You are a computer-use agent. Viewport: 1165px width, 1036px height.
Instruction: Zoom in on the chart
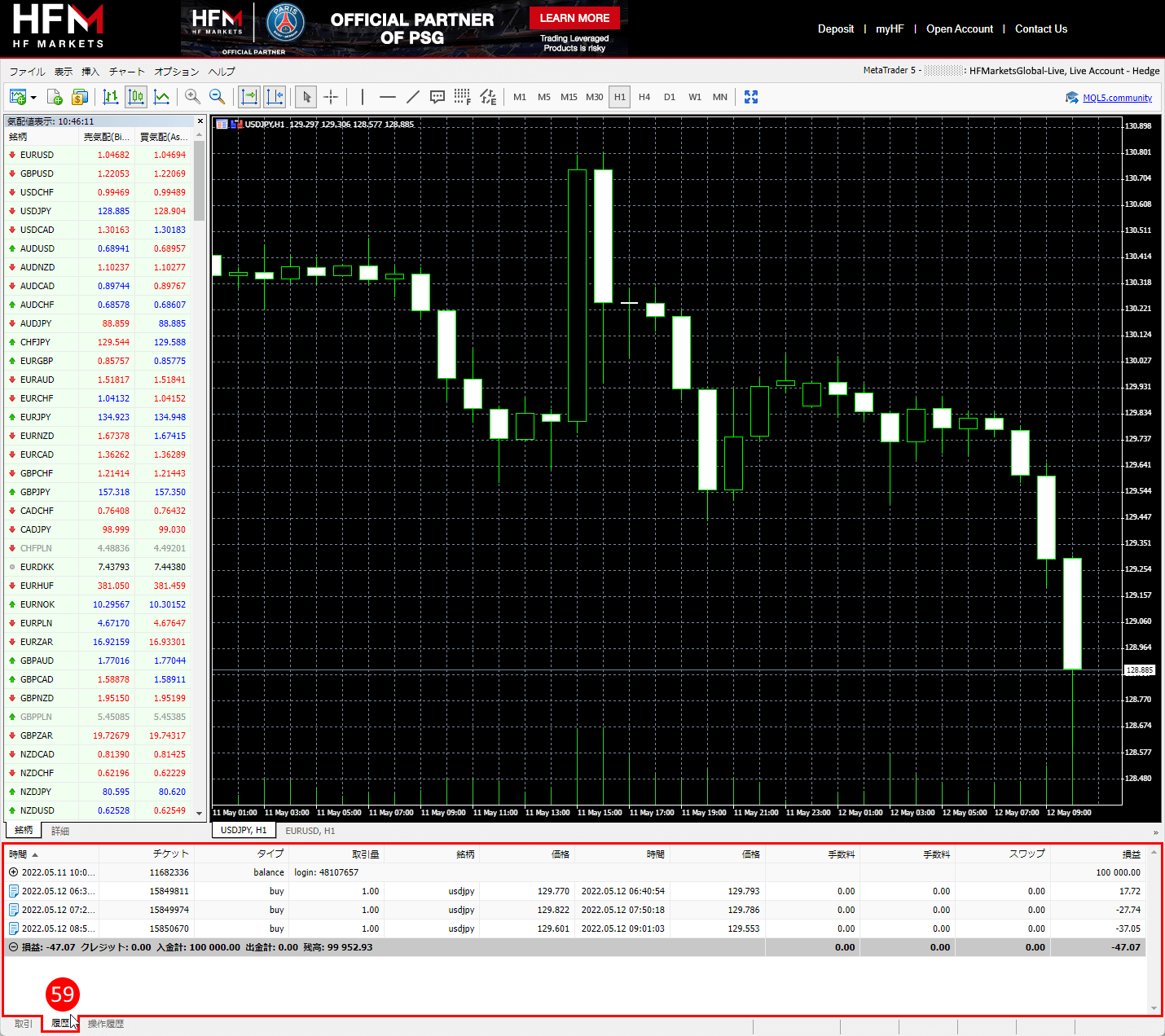click(193, 97)
